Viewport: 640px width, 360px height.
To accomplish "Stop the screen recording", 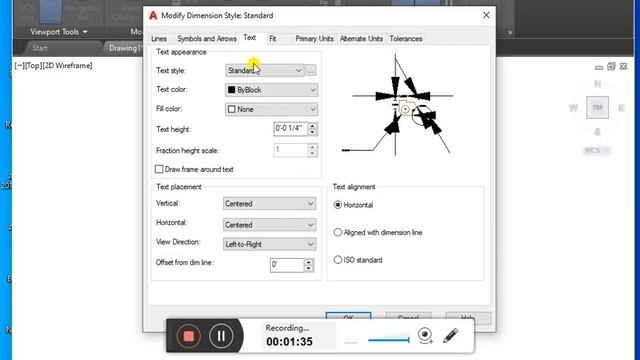I will (x=189, y=336).
